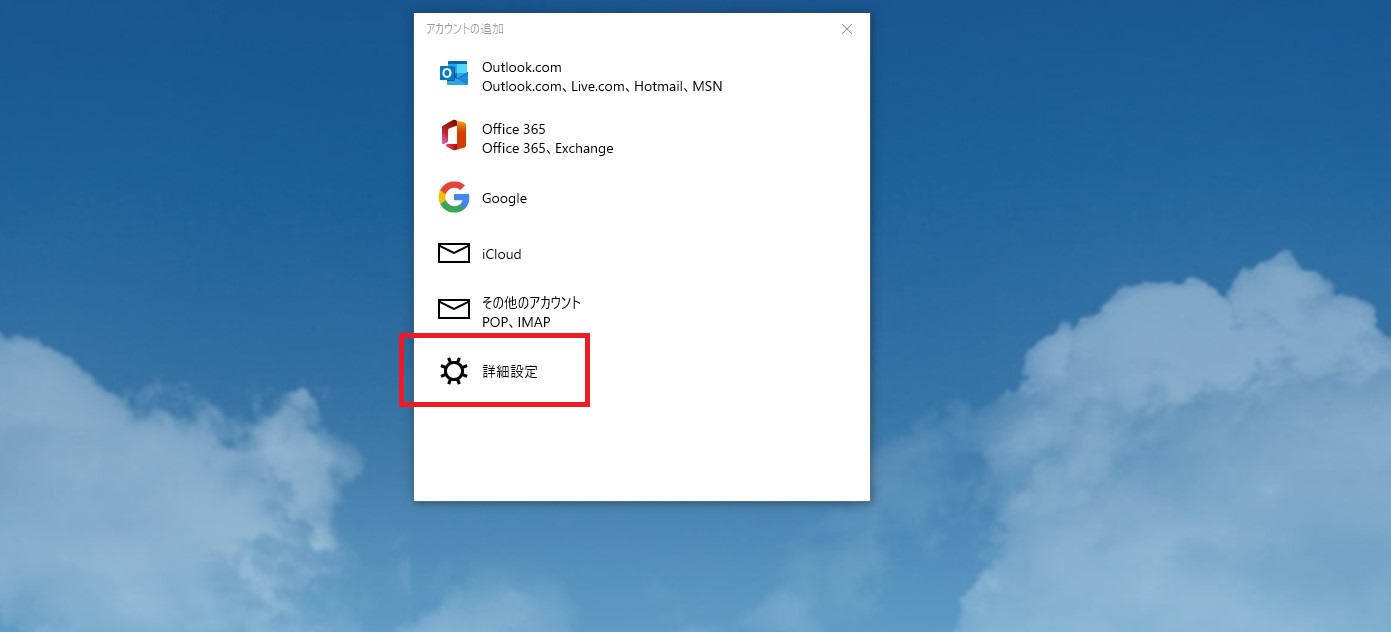This screenshot has height=632, width=1391.
Task: Click the 'Outlook.com、Live.com、Hotmail、MSN' subtitle
Action: point(602,87)
